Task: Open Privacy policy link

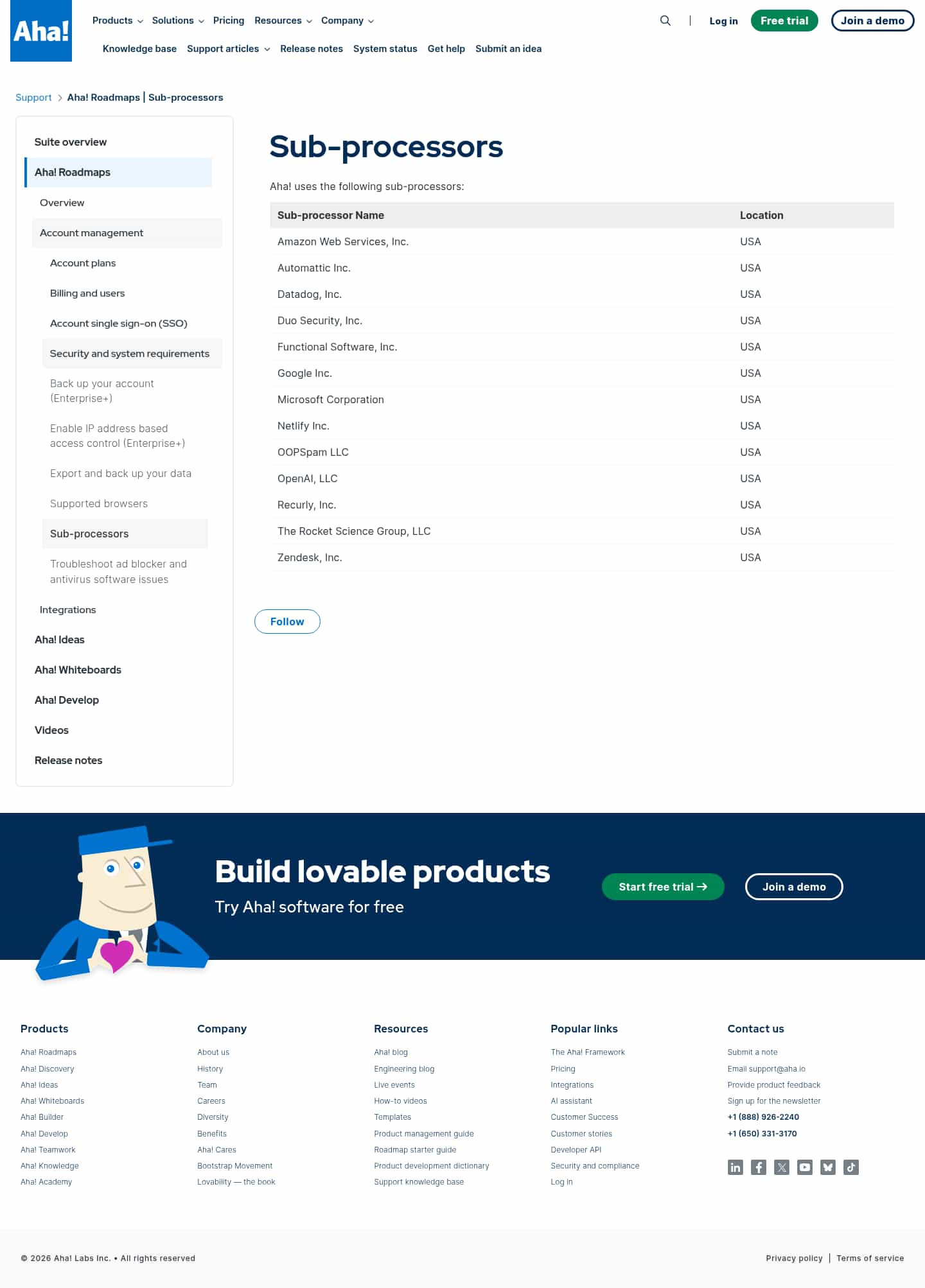Action: [x=794, y=1258]
